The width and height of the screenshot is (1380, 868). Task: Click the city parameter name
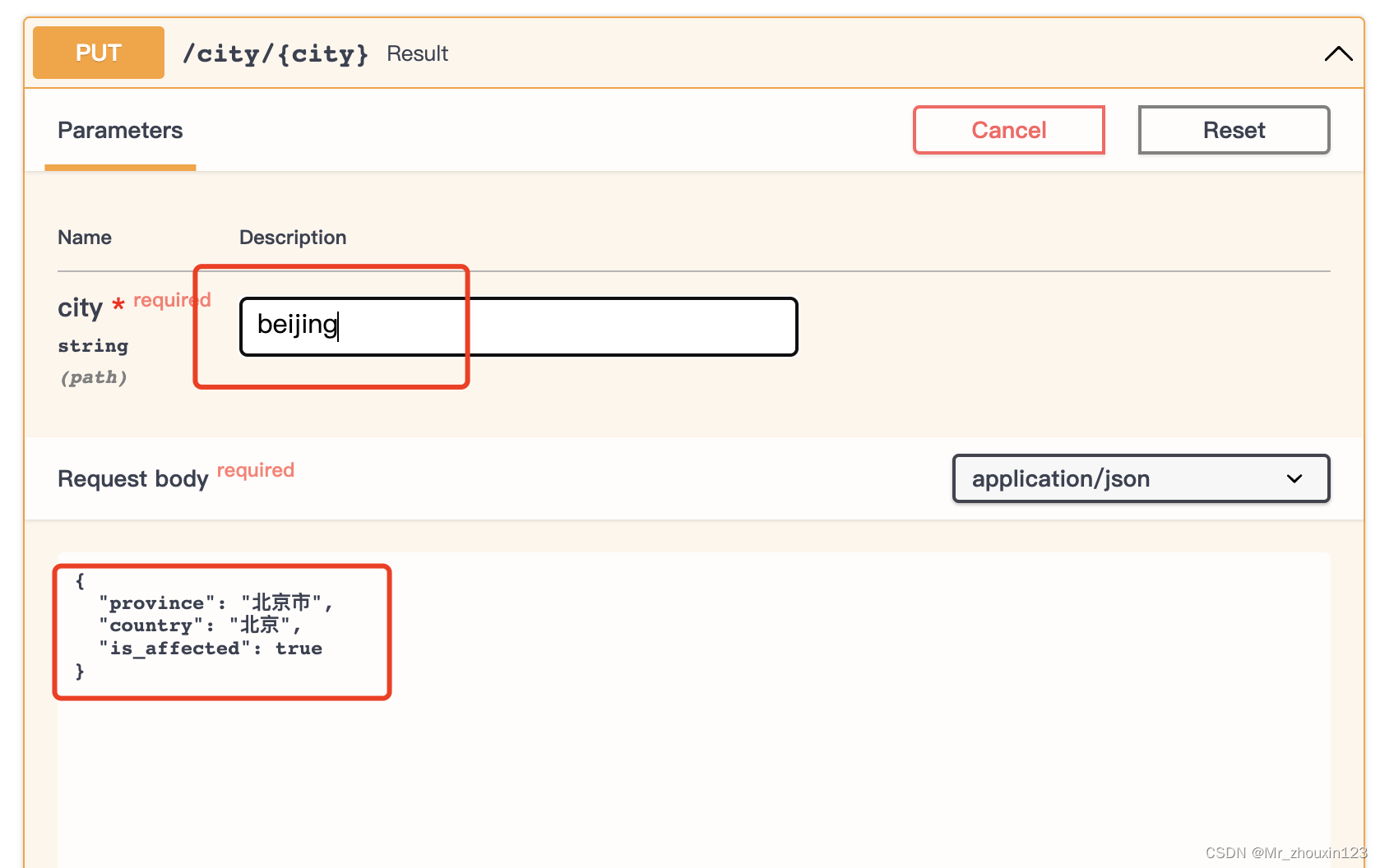point(80,307)
